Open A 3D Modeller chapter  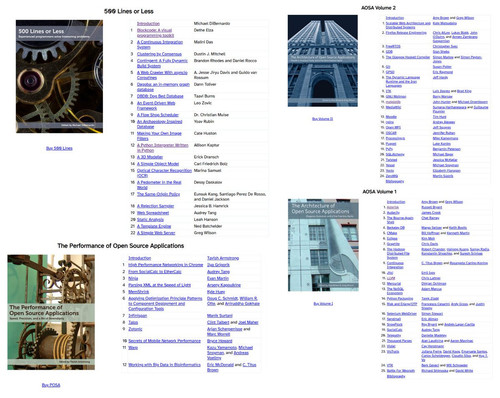(x=150, y=157)
